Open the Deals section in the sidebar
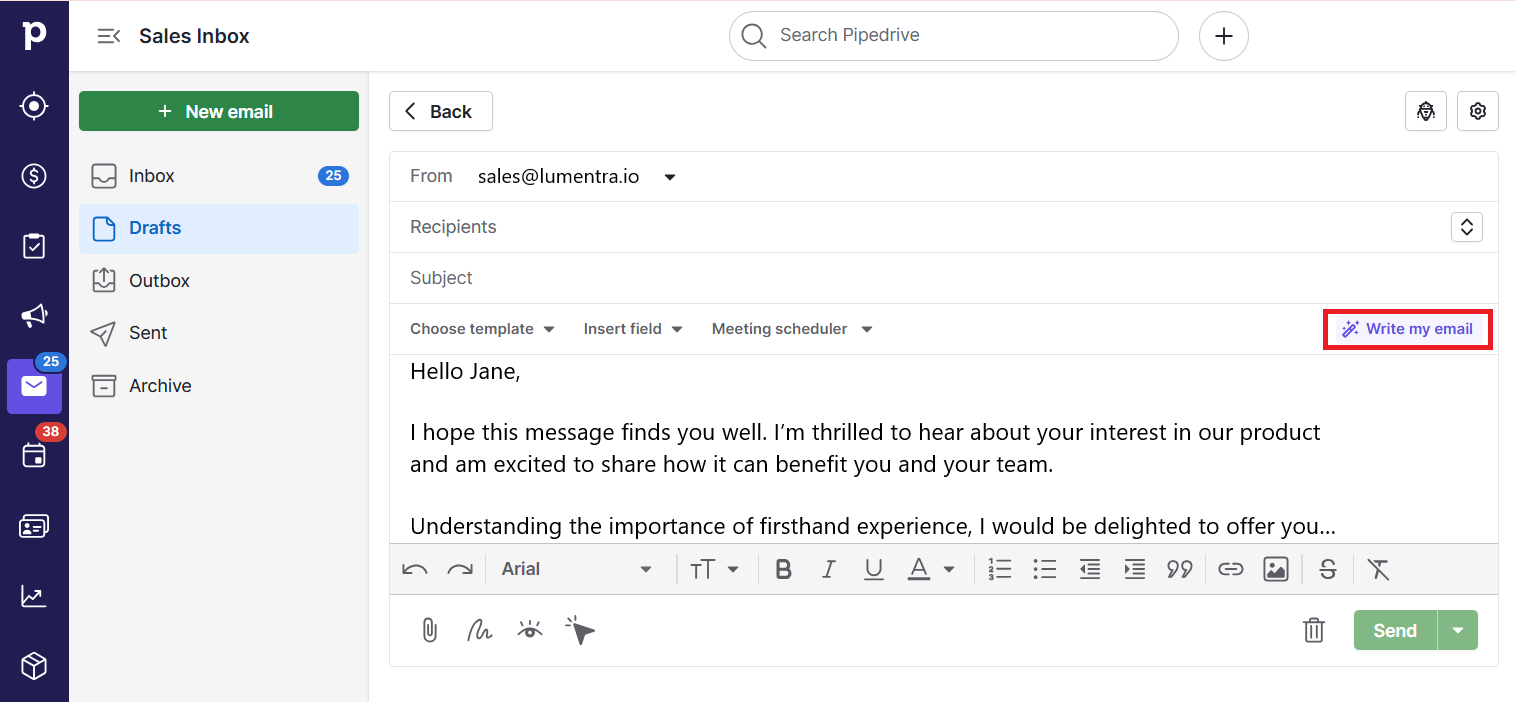 tap(34, 175)
